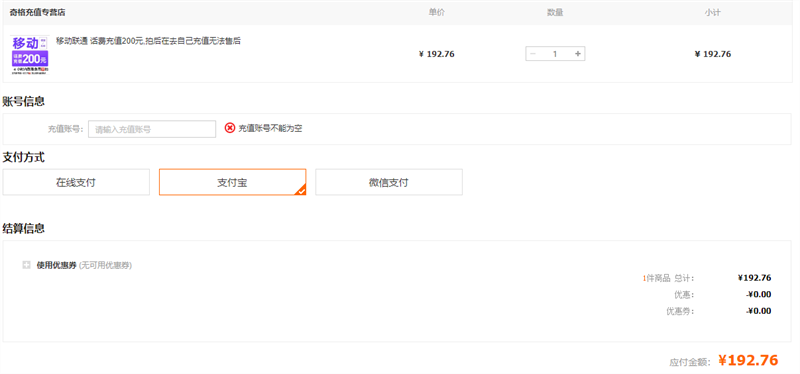
Task: Click the 小计 column header
Action: point(713,12)
